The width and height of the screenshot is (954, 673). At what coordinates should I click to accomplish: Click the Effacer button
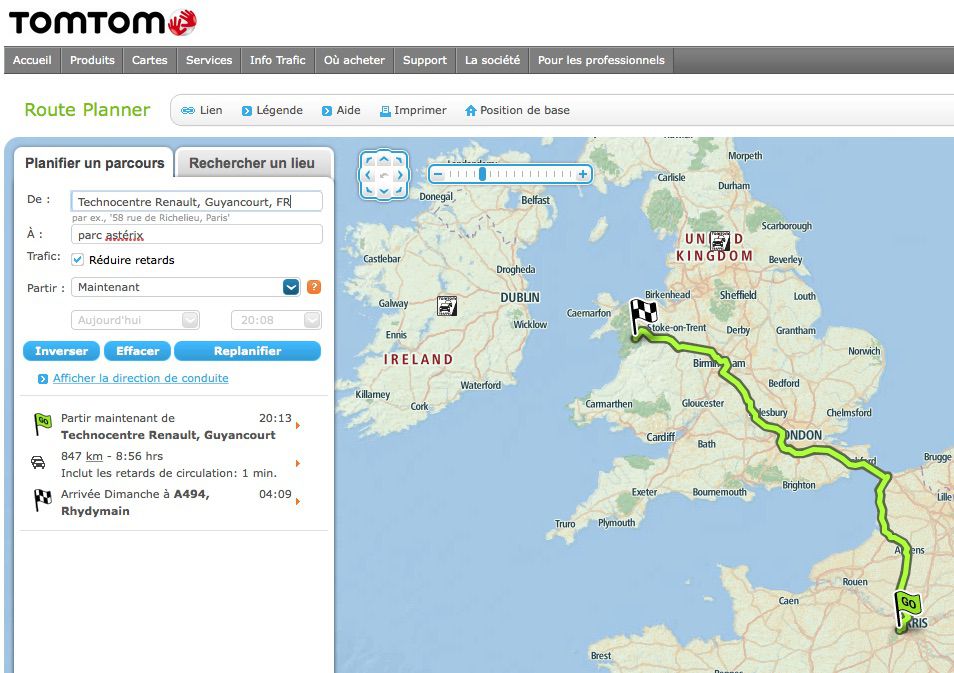click(x=138, y=351)
